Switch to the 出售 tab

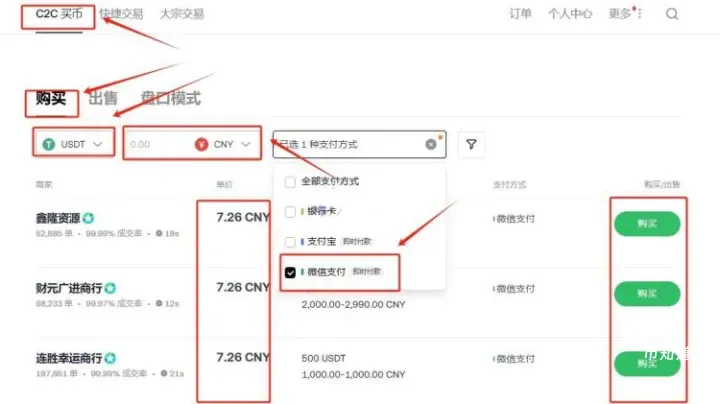[103, 98]
